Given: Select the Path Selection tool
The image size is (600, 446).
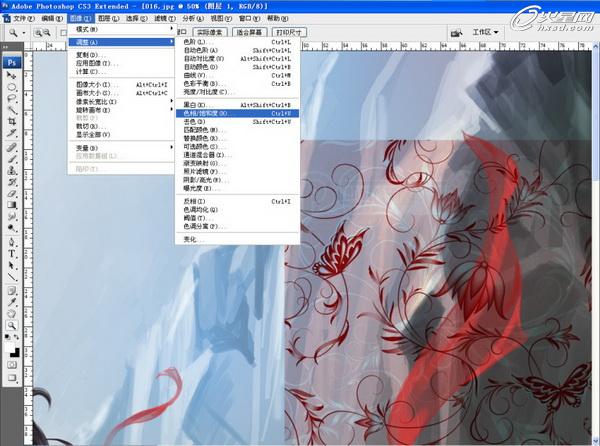Looking at the screenshot, I should 11,265.
